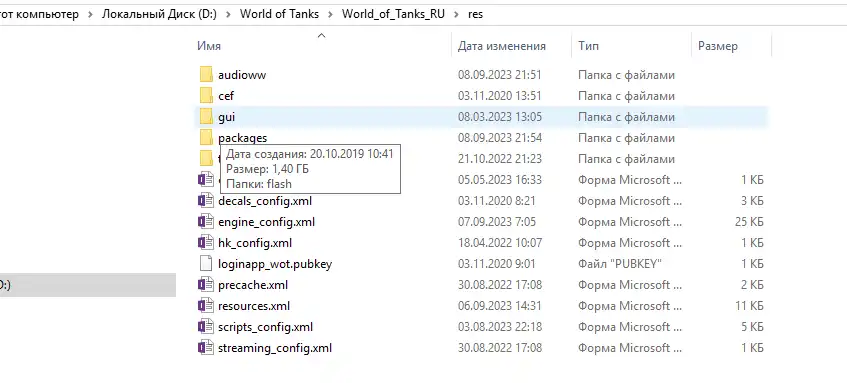The height and width of the screenshot is (383, 847).
Task: Click 5 КБ size of scripts_config.xml
Action: point(752,327)
